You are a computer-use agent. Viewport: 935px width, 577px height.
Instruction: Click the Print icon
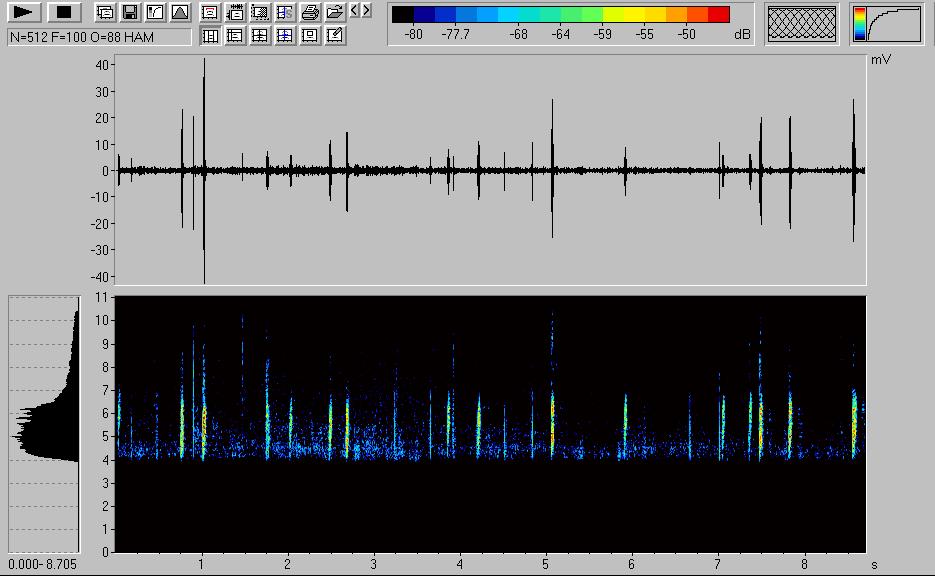[x=310, y=13]
